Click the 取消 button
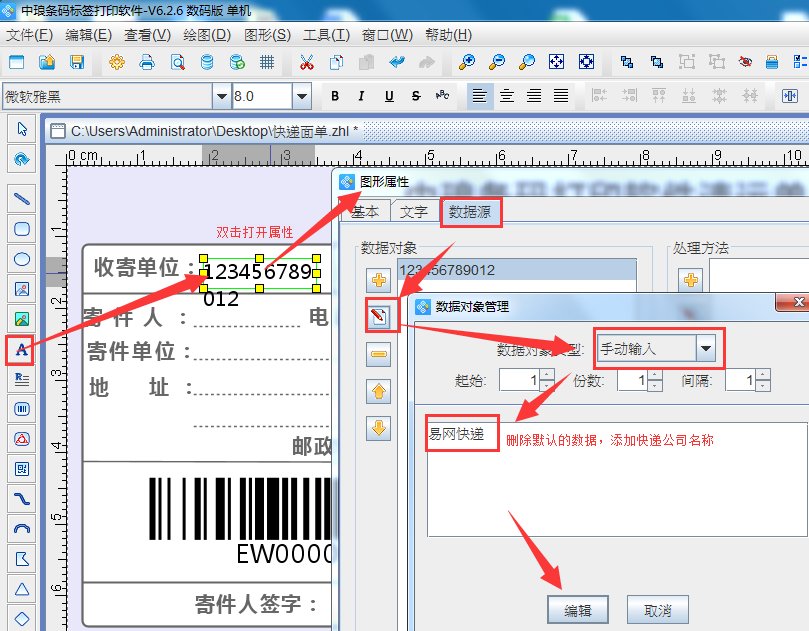 657,610
